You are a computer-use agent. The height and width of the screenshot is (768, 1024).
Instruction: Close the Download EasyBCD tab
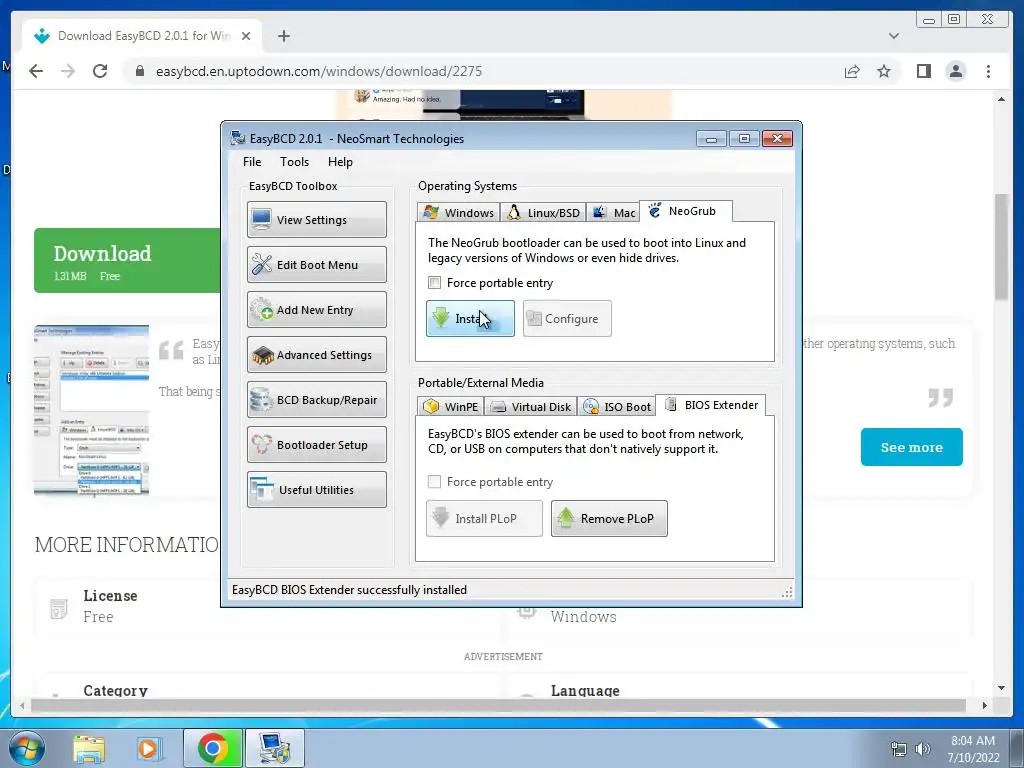(246, 36)
